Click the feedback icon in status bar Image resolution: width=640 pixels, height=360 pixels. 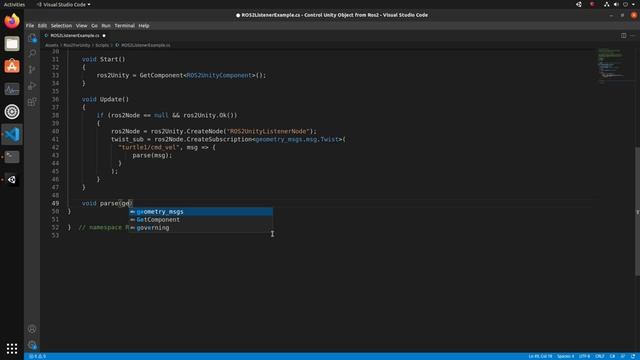pos(623,356)
